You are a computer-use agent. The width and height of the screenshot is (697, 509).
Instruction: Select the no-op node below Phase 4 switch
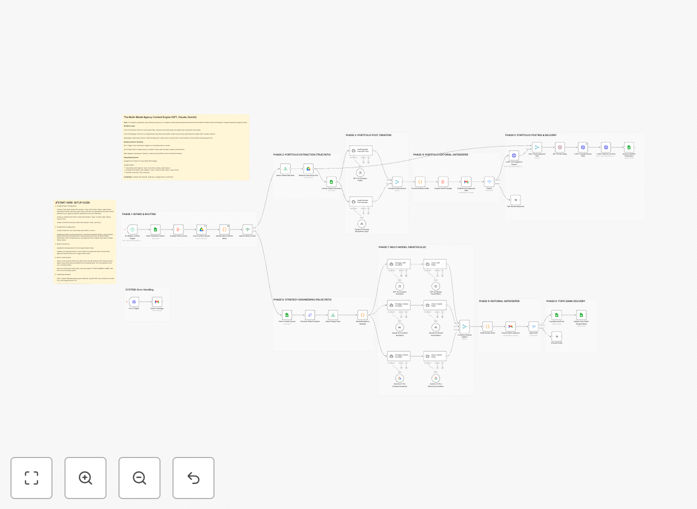coord(515,200)
